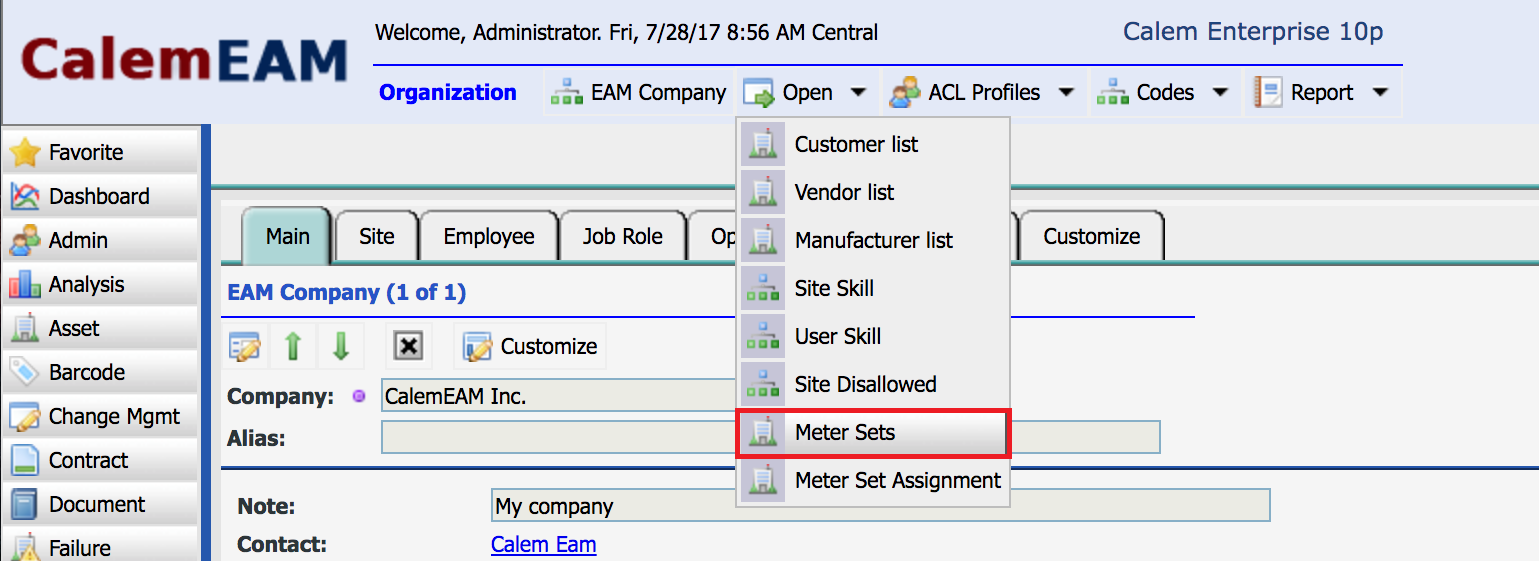Click the edit record icon in toolbar
Screen dimensions: 1539x561
245,346
